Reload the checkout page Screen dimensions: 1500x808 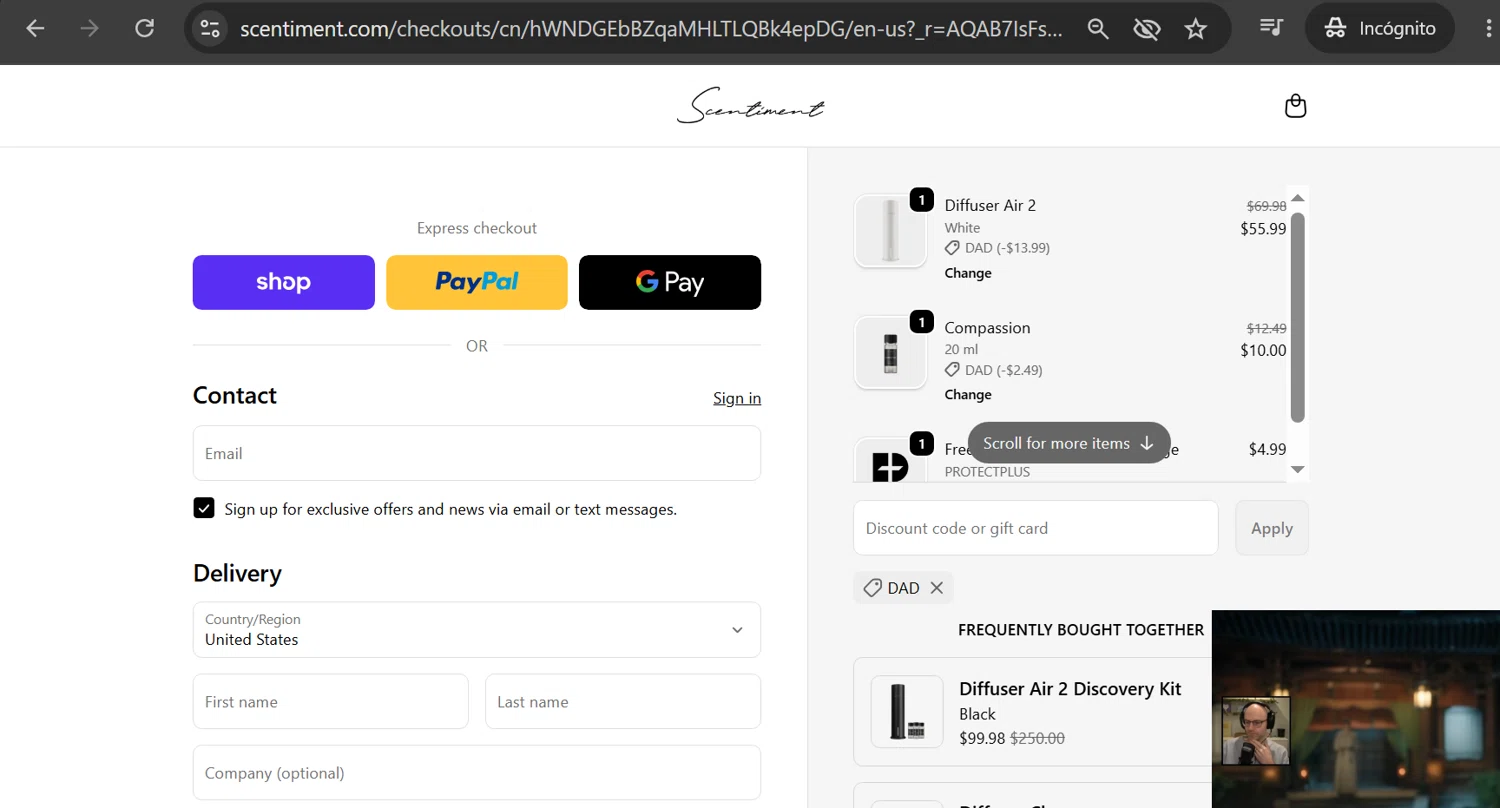[145, 28]
